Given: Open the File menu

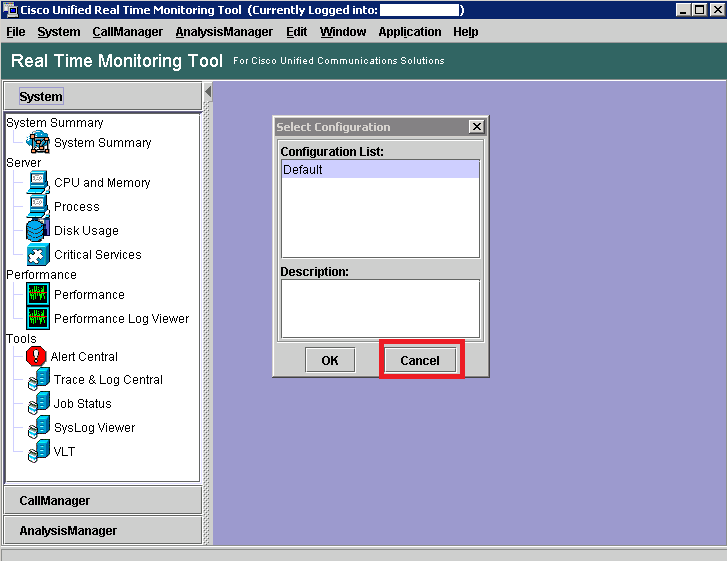Looking at the screenshot, I should click(x=16, y=32).
